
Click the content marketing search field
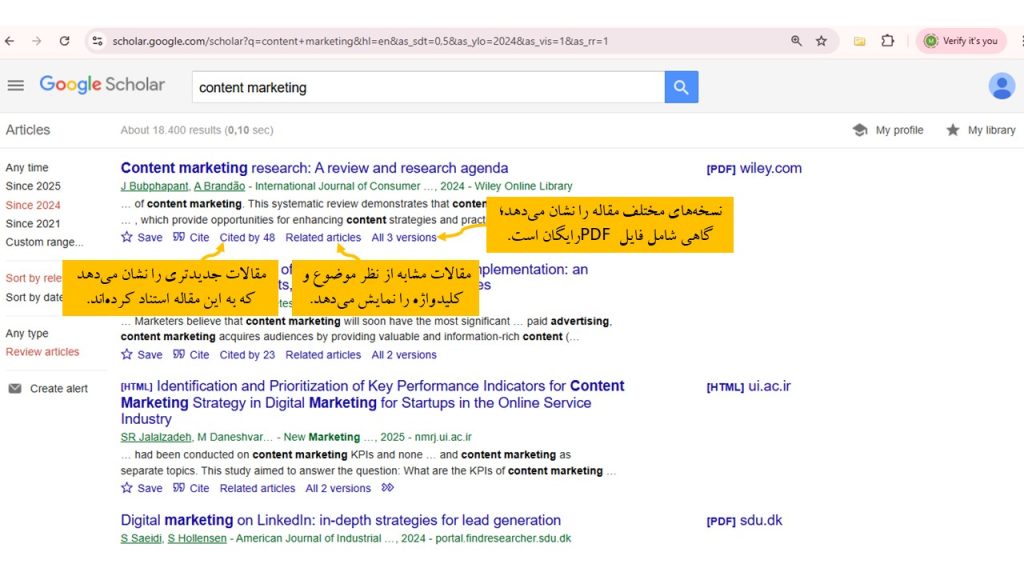[427, 87]
